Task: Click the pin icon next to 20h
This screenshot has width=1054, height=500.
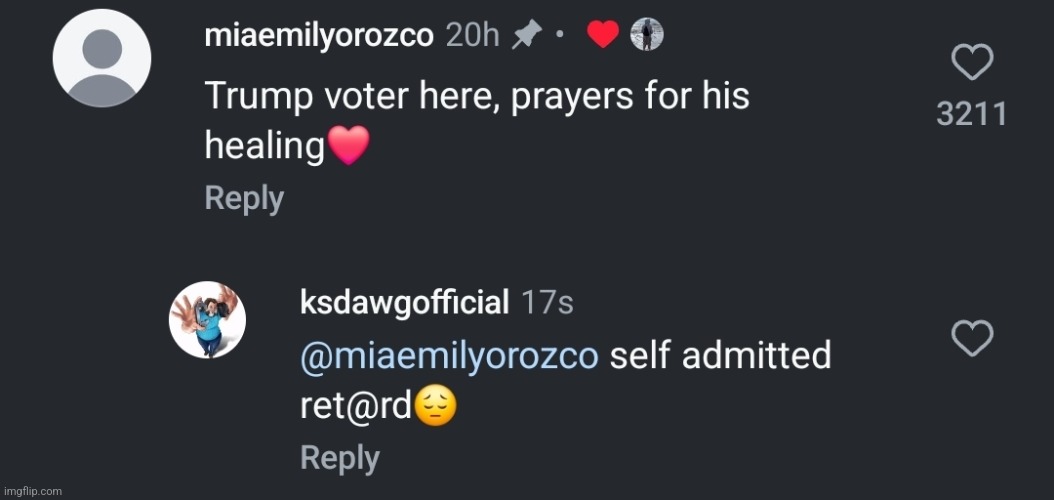Action: click(x=526, y=36)
